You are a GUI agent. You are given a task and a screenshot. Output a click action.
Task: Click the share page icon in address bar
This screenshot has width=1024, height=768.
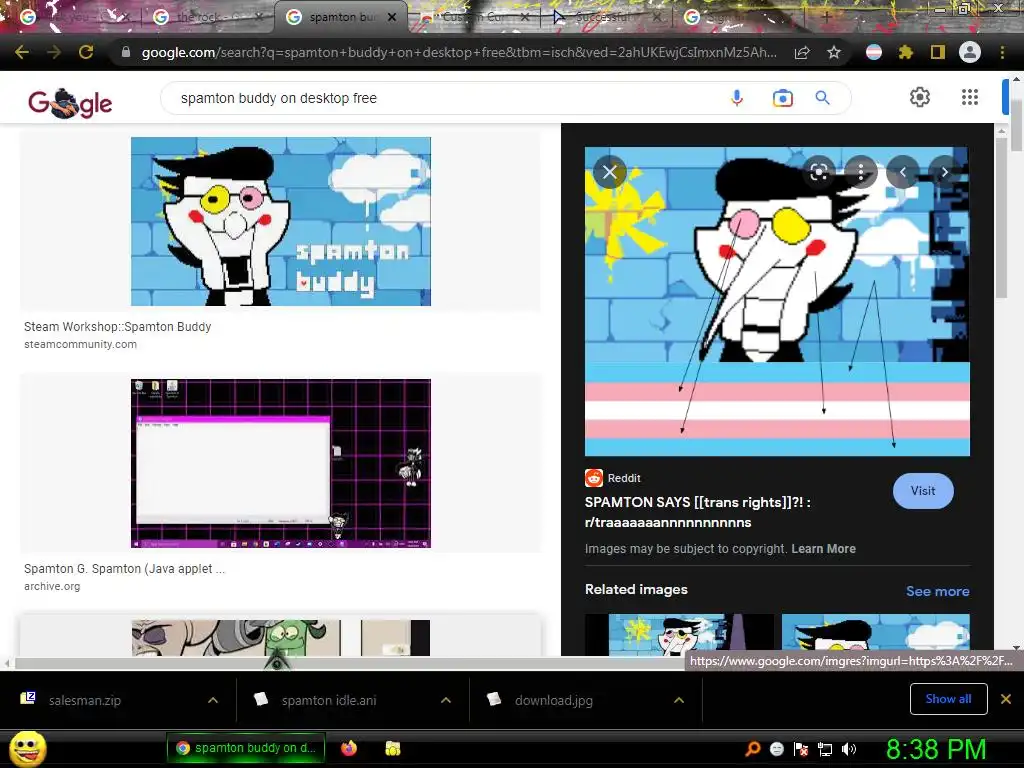pos(802,52)
